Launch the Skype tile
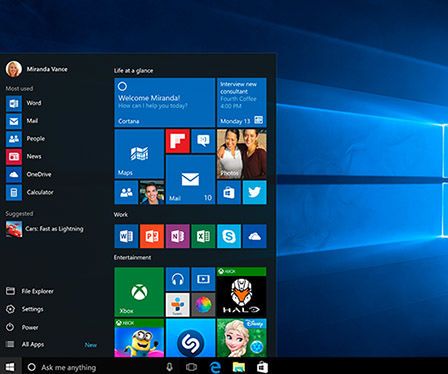The height and width of the screenshot is (374, 448). tap(229, 236)
